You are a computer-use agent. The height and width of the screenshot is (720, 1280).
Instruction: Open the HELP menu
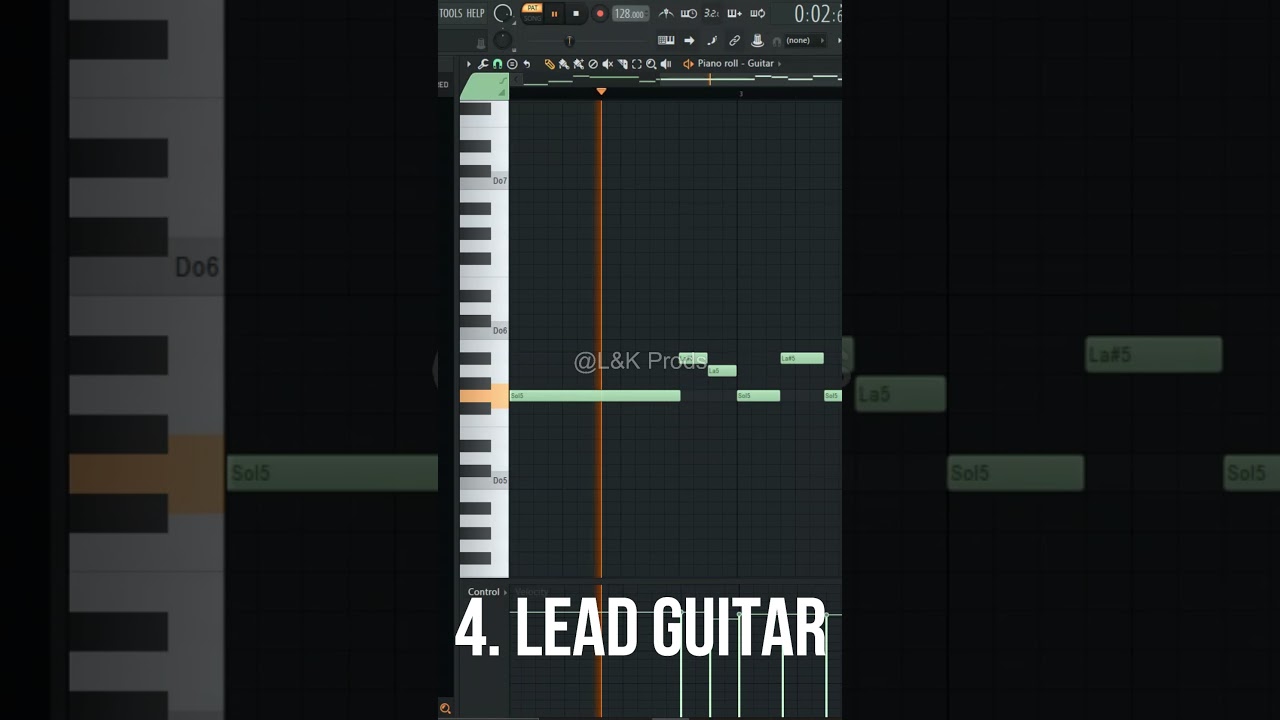[x=475, y=13]
